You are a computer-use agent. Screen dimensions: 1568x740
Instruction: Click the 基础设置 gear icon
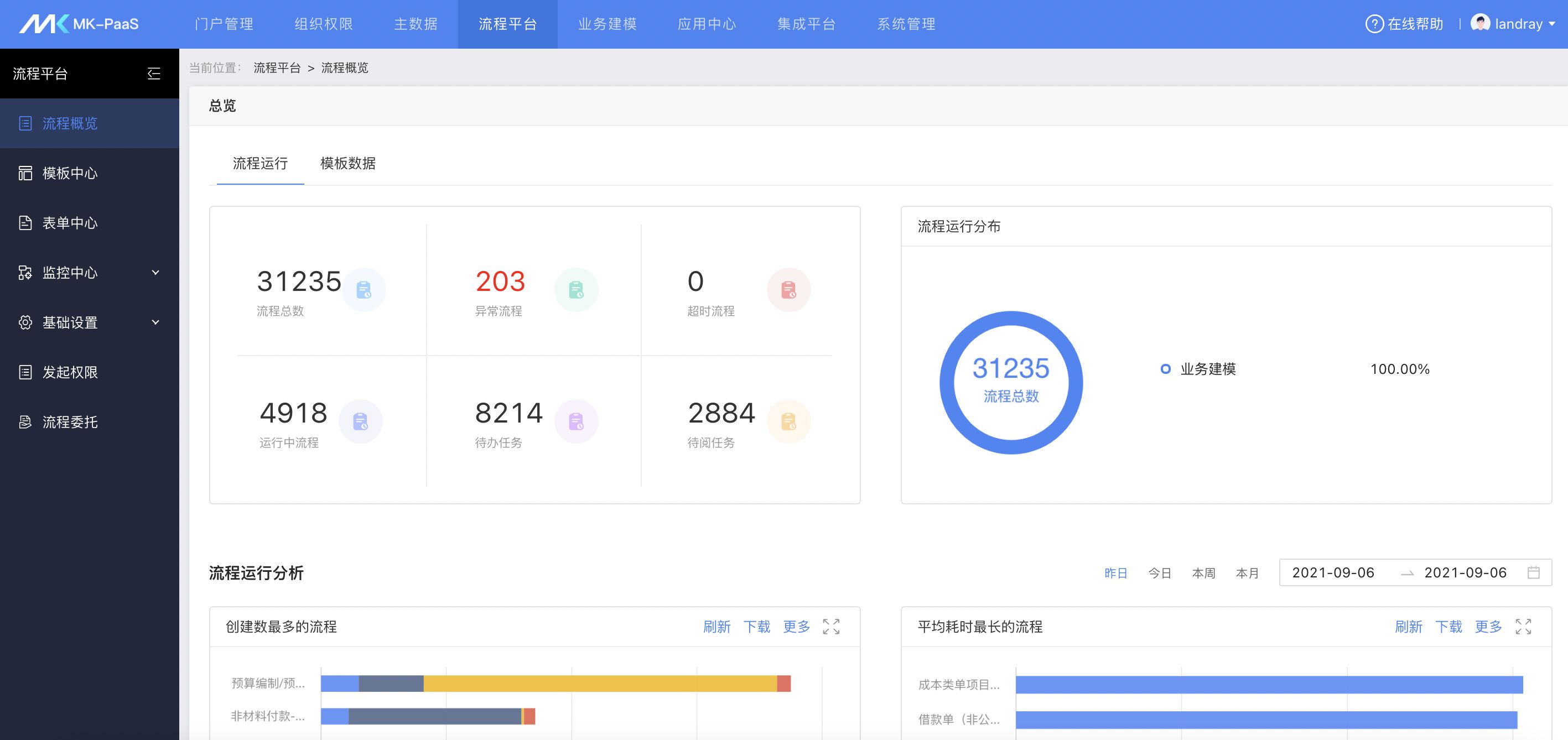pyautogui.click(x=25, y=322)
